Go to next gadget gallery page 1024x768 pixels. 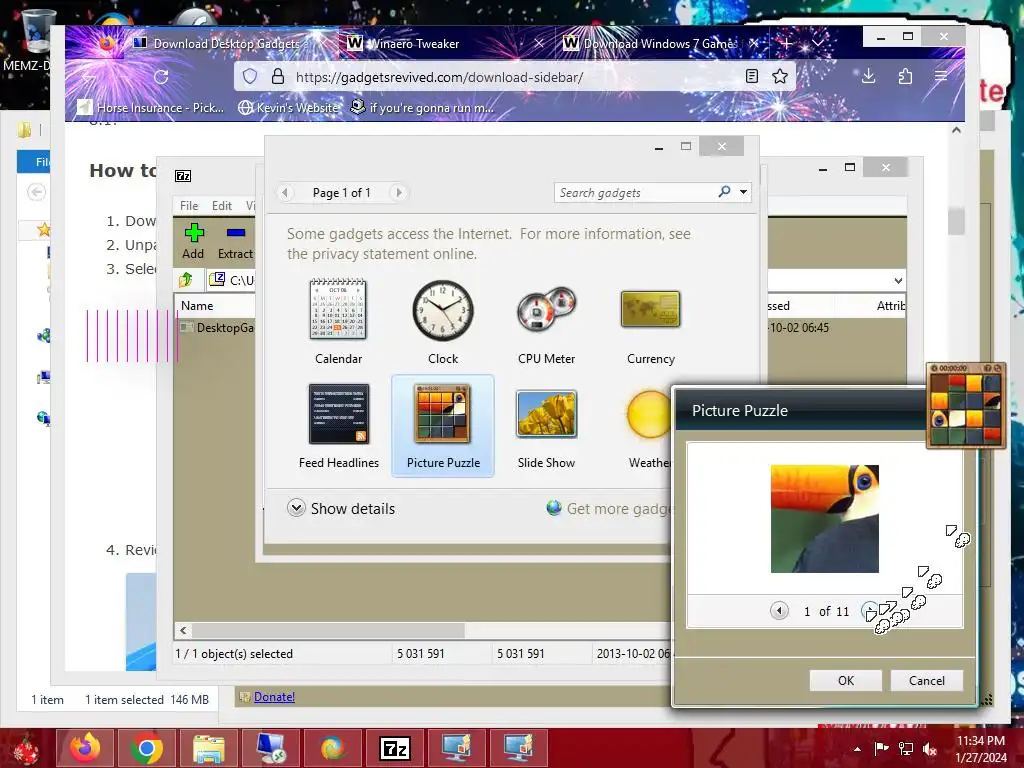click(x=398, y=192)
